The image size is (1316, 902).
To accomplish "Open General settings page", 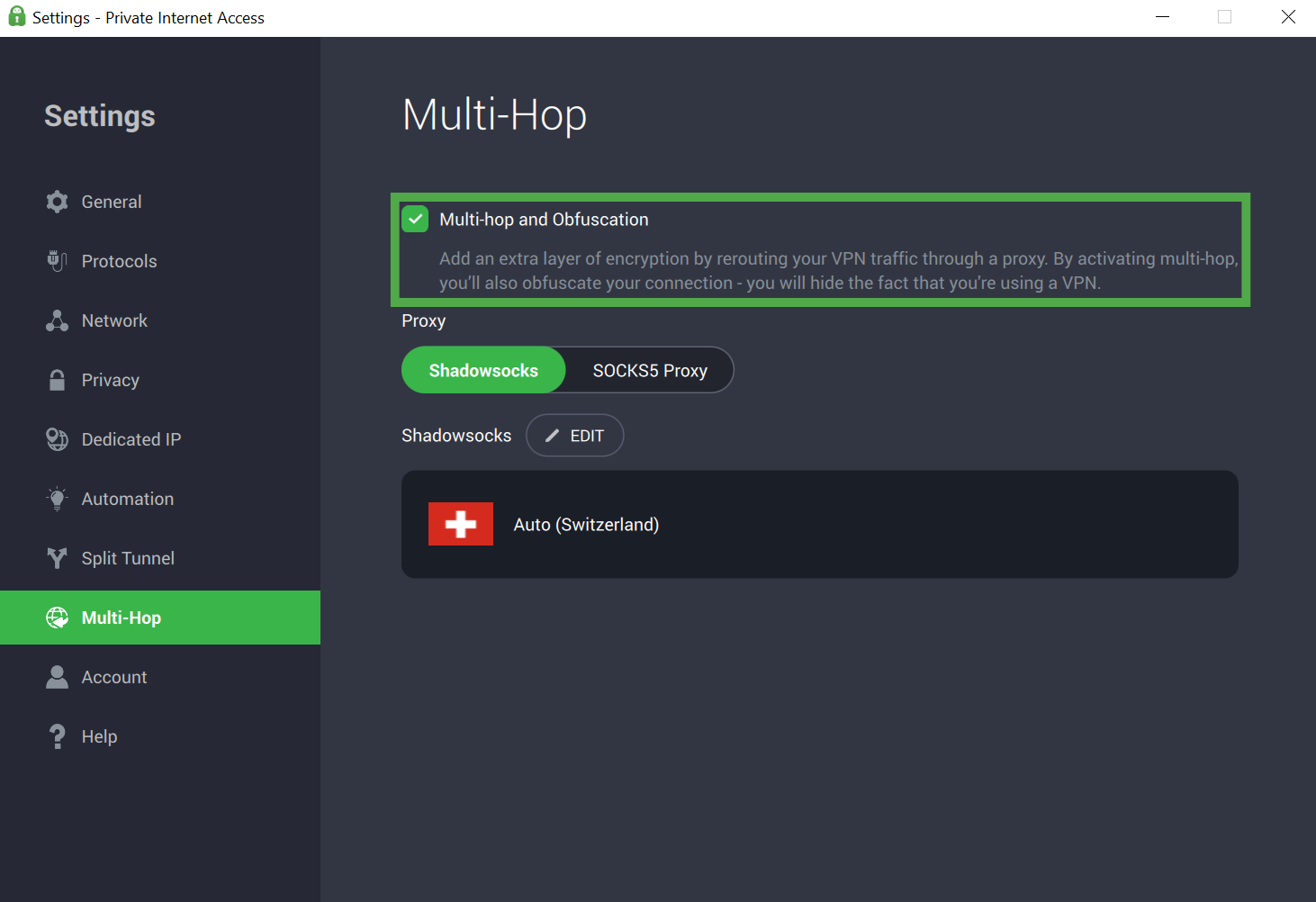I will [x=160, y=202].
